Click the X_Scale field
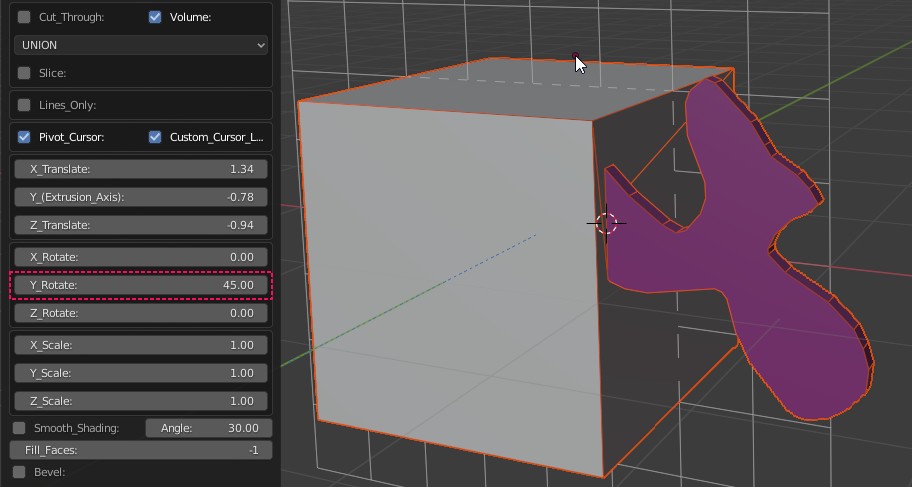Viewport: 912px width, 487px height. pos(141,345)
